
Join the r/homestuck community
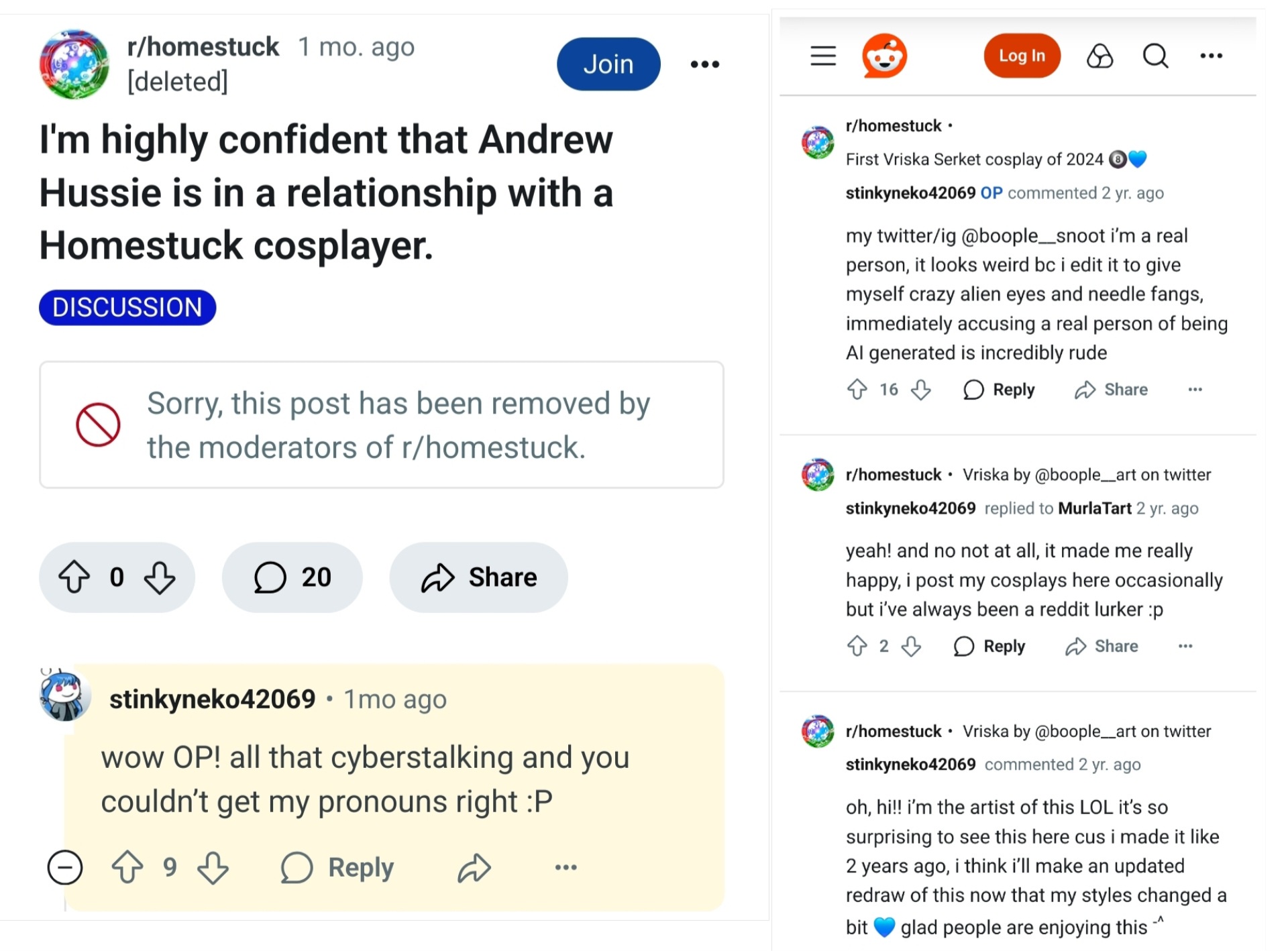(608, 64)
